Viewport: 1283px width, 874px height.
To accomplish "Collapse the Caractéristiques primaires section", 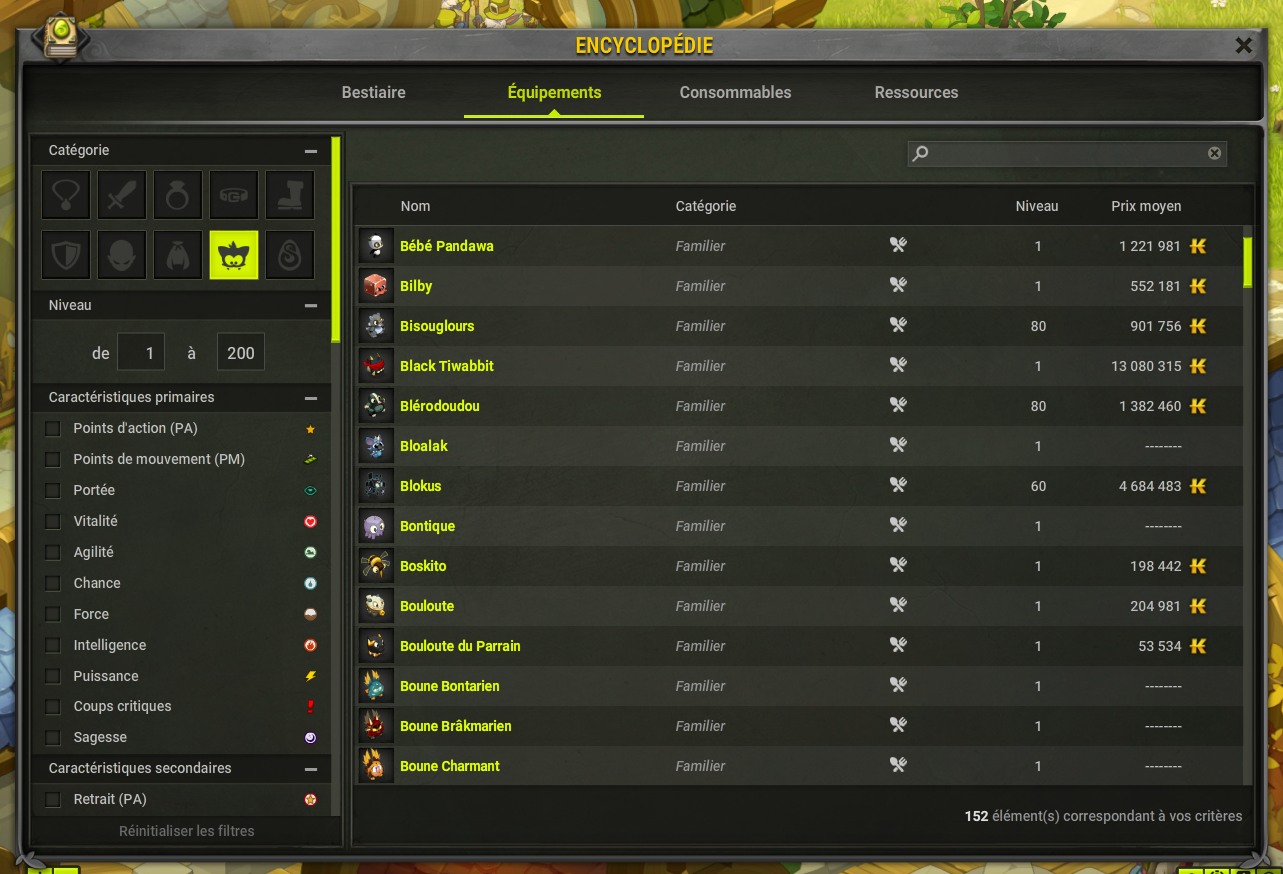I will (x=311, y=398).
